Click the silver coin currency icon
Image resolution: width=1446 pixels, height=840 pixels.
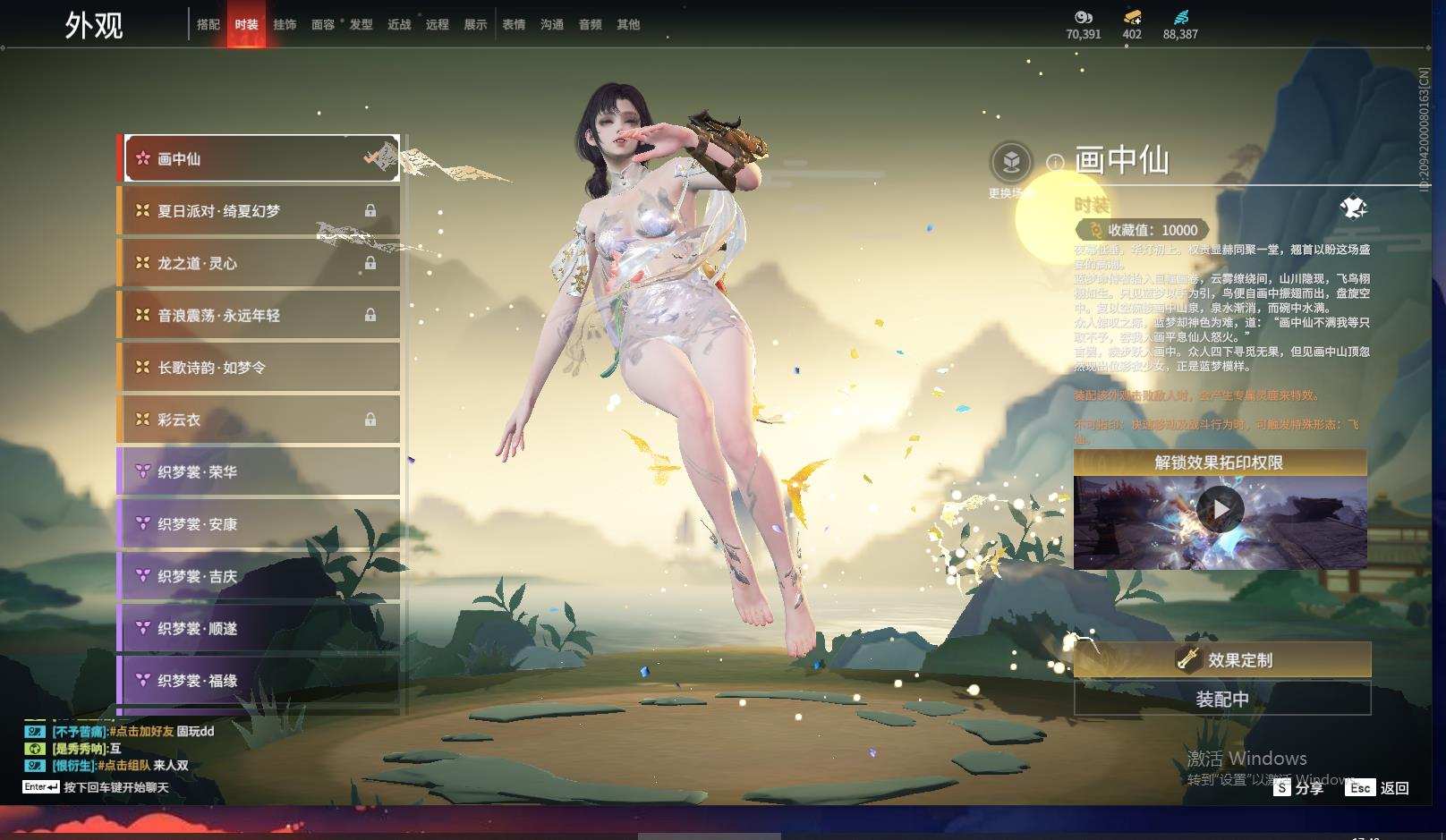pyautogui.click(x=1083, y=17)
